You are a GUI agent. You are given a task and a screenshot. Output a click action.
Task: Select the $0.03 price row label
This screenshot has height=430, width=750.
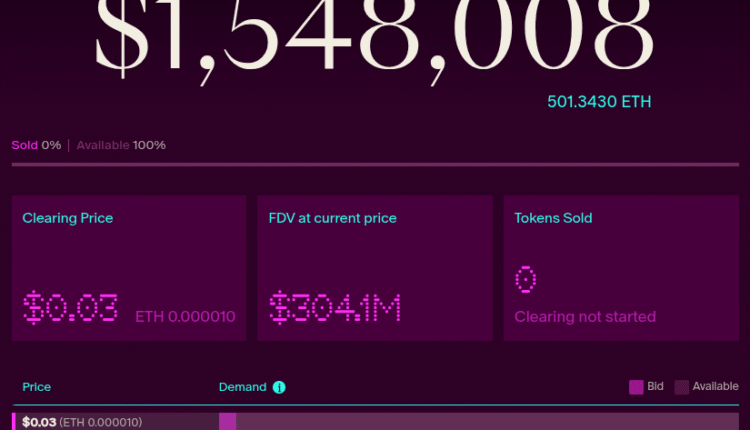coord(40,422)
